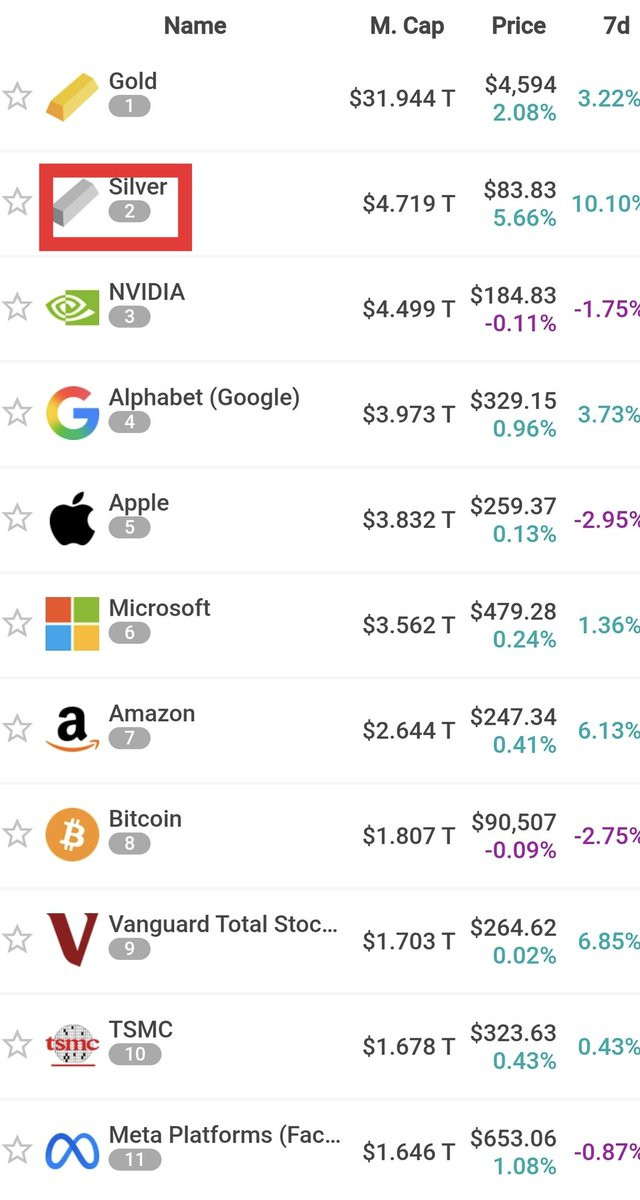Open the Meta Platforms name link

(x=224, y=1135)
